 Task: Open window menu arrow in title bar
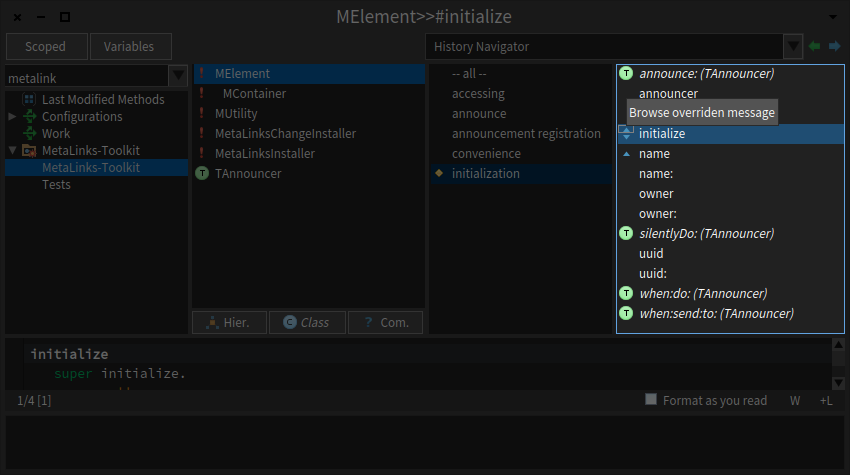833,17
